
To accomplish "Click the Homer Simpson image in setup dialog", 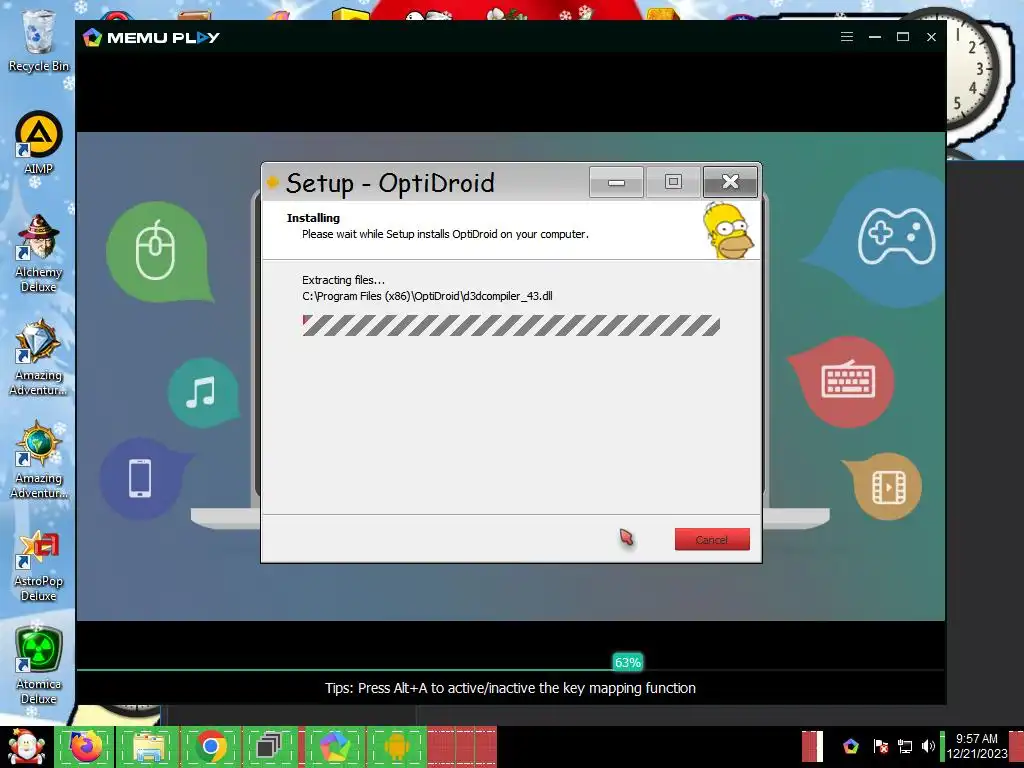I will point(729,231).
